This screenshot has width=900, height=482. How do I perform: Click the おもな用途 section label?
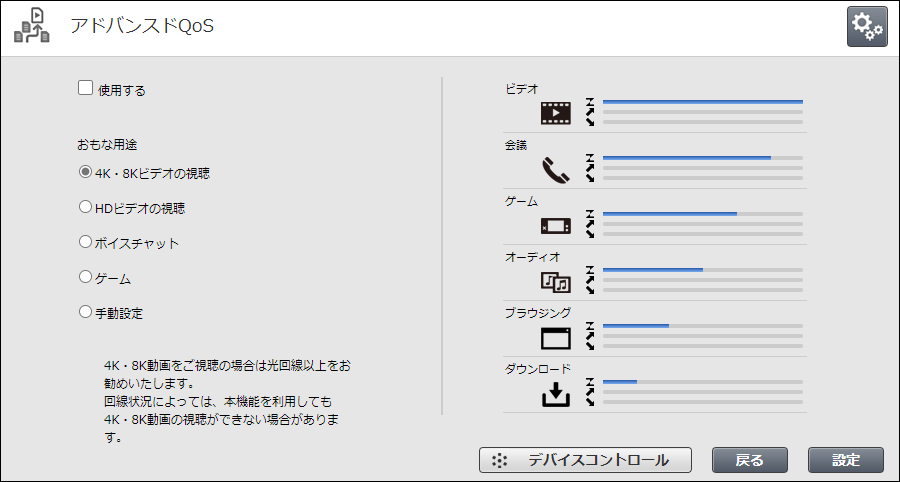click(107, 145)
